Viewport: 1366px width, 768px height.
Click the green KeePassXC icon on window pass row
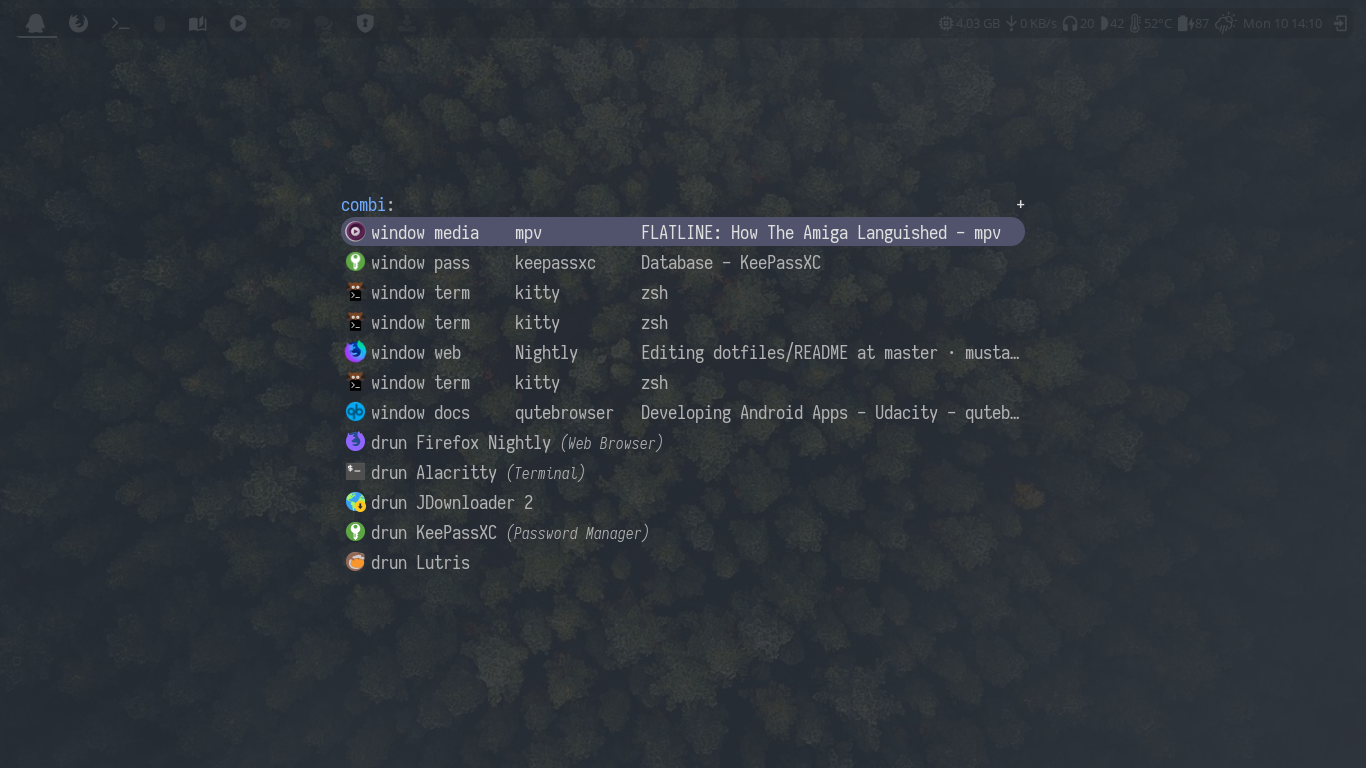click(355, 262)
